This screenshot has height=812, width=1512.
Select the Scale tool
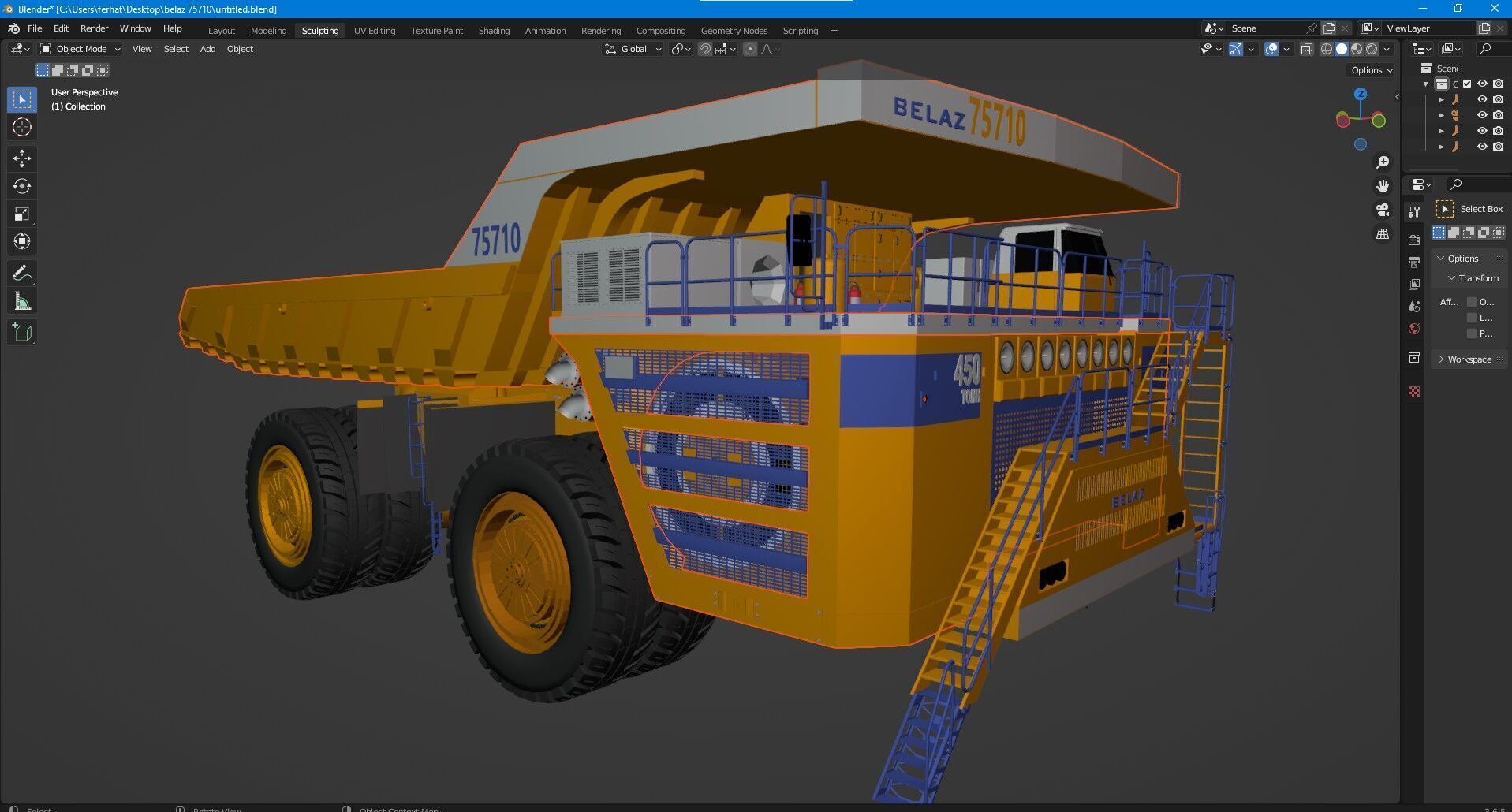(x=22, y=214)
